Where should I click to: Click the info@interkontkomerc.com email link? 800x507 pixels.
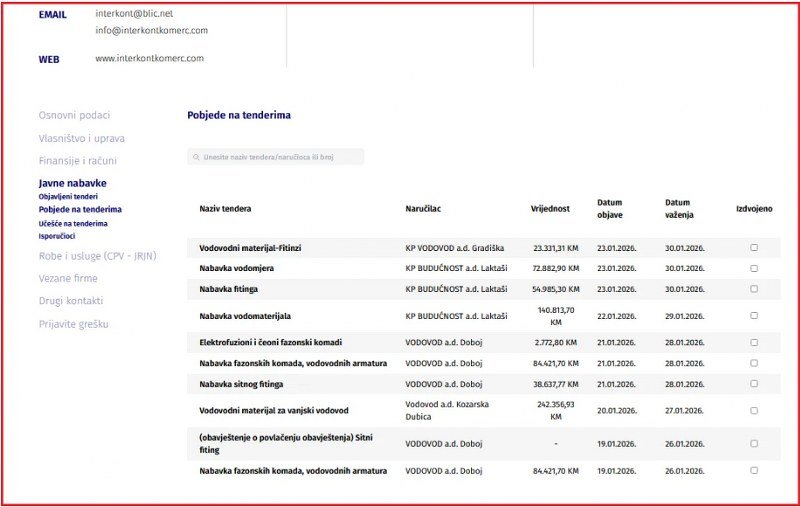click(x=151, y=30)
